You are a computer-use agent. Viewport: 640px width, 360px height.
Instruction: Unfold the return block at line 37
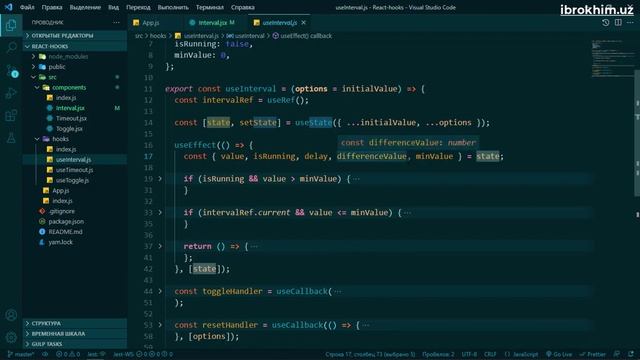coord(160,246)
